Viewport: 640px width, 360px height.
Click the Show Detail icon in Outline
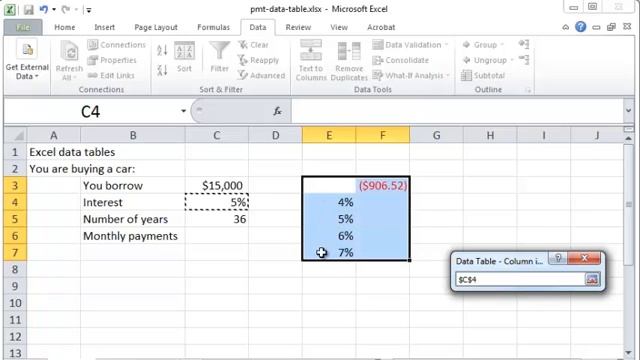click(524, 44)
